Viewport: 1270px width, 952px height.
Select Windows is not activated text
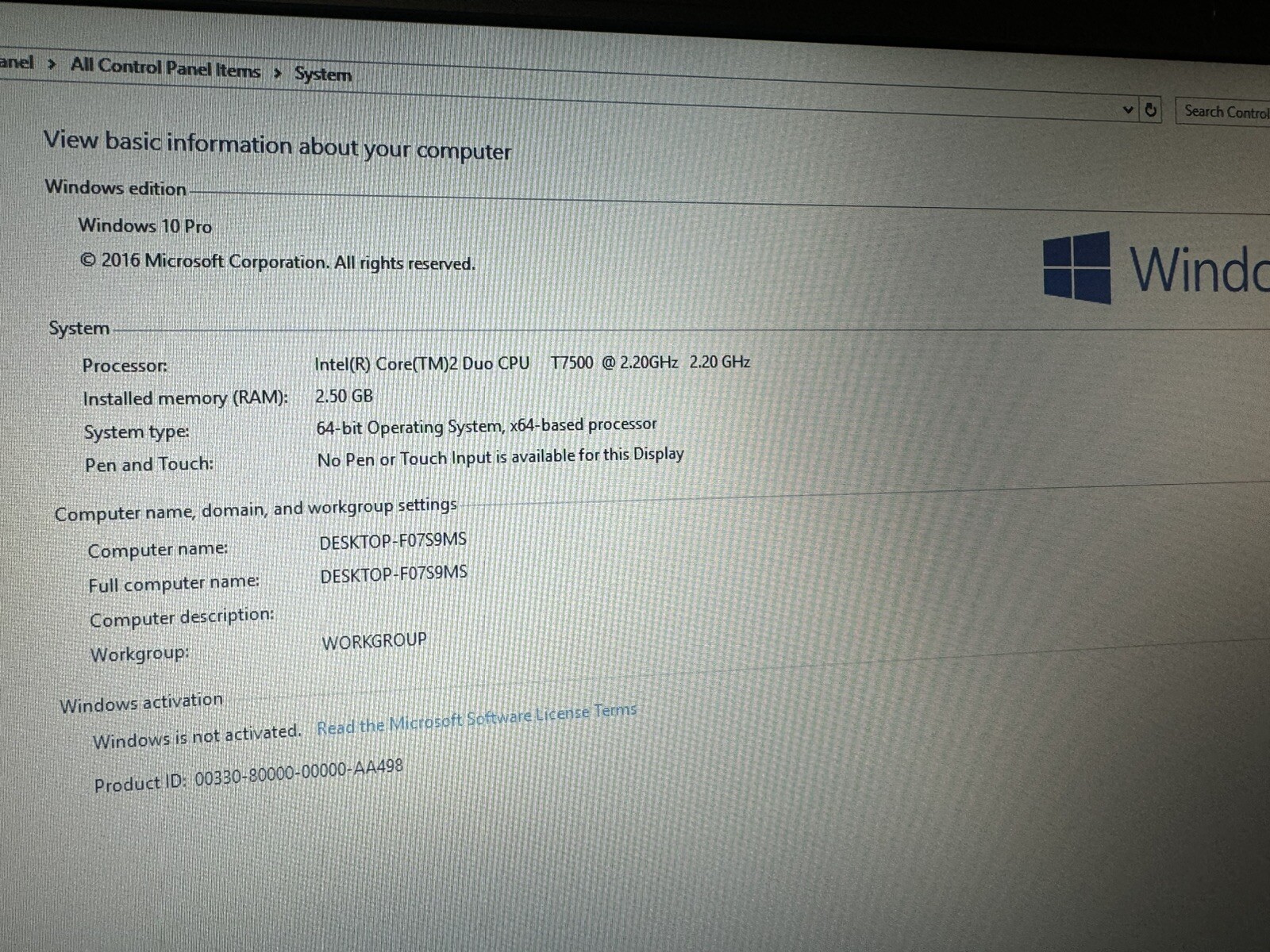[x=197, y=736]
